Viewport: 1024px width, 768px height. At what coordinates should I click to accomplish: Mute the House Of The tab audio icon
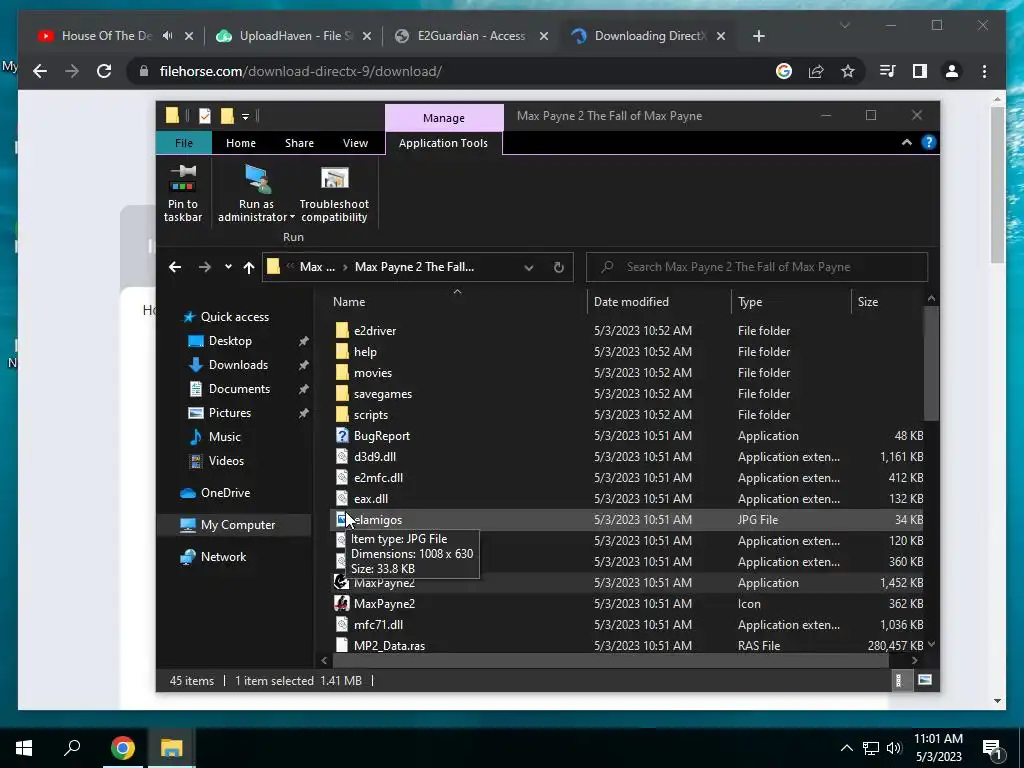click(168, 36)
